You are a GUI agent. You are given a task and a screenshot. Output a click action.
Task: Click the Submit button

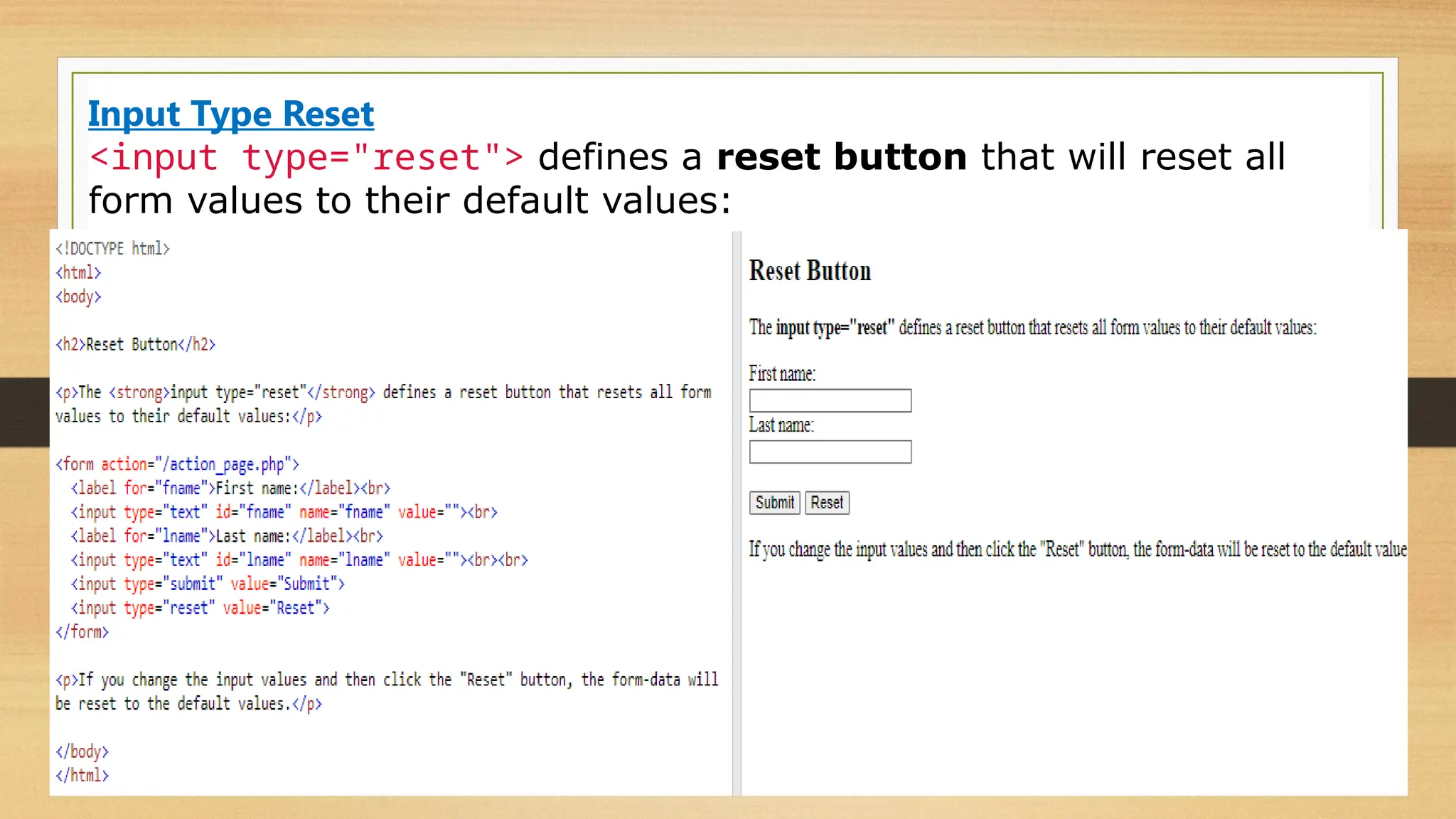pos(775,503)
